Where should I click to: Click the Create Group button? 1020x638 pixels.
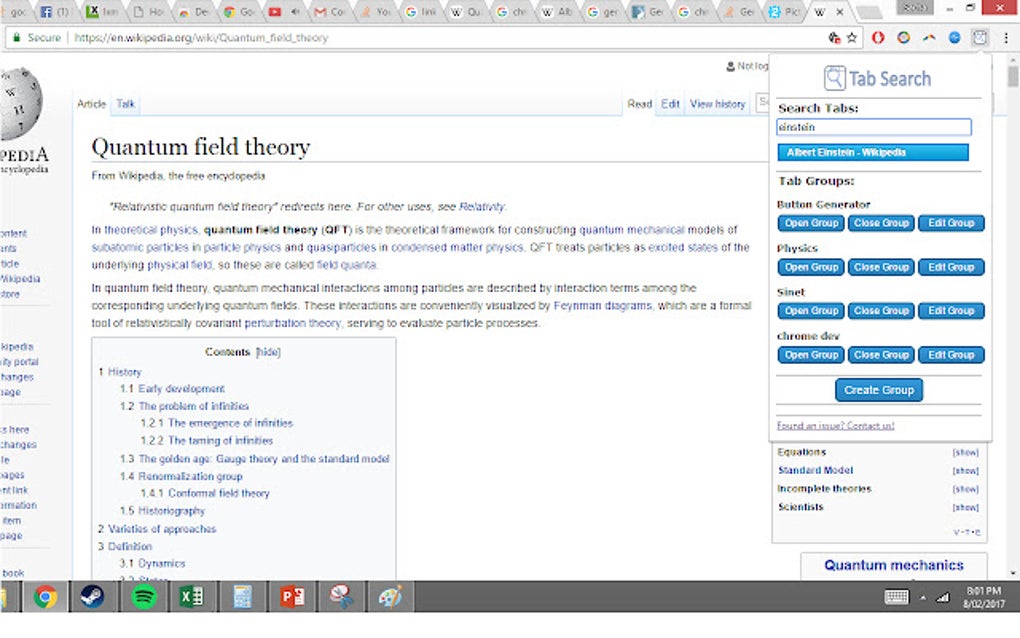click(879, 390)
